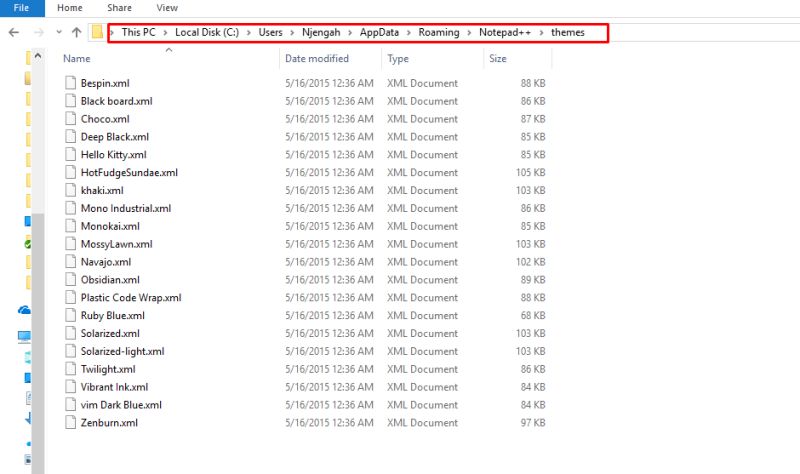Click XML Document type in Navajo.xml row
The height and width of the screenshot is (474, 800).
point(422,262)
